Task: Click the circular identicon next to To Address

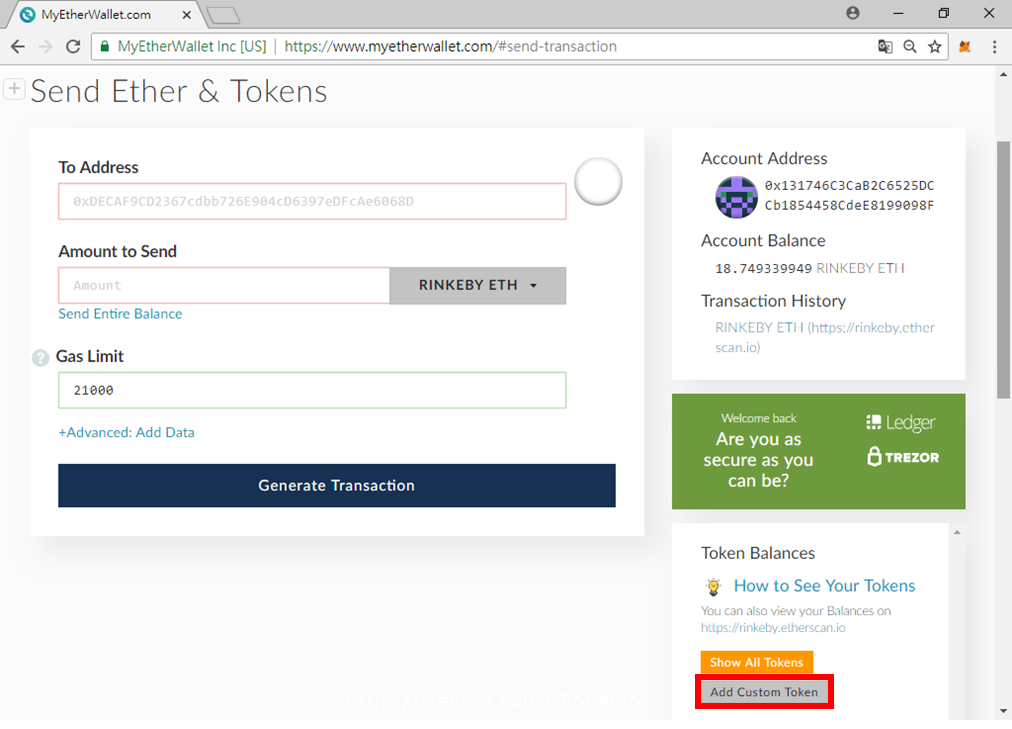Action: click(x=598, y=181)
